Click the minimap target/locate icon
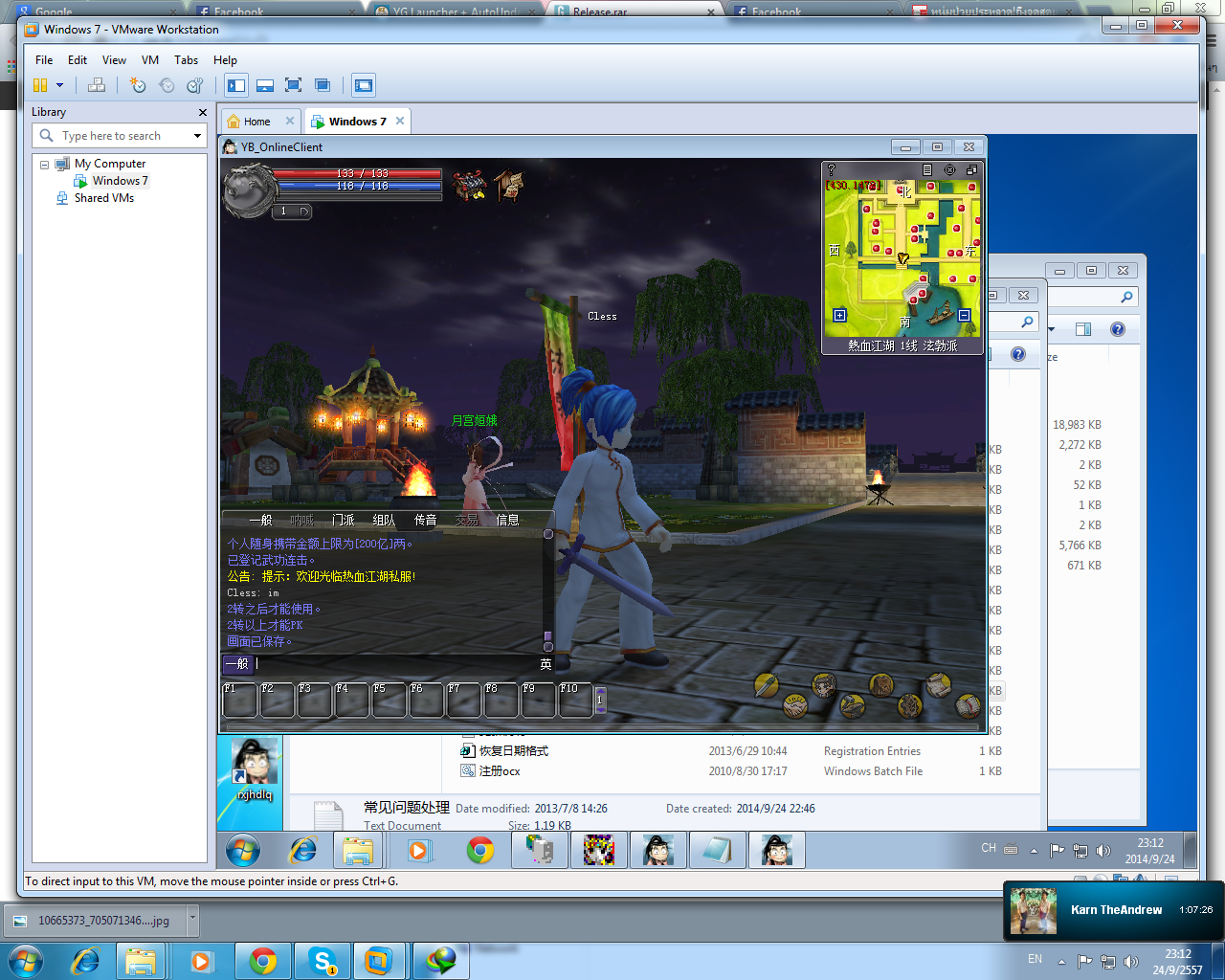This screenshot has height=980, width=1225. coord(949,169)
